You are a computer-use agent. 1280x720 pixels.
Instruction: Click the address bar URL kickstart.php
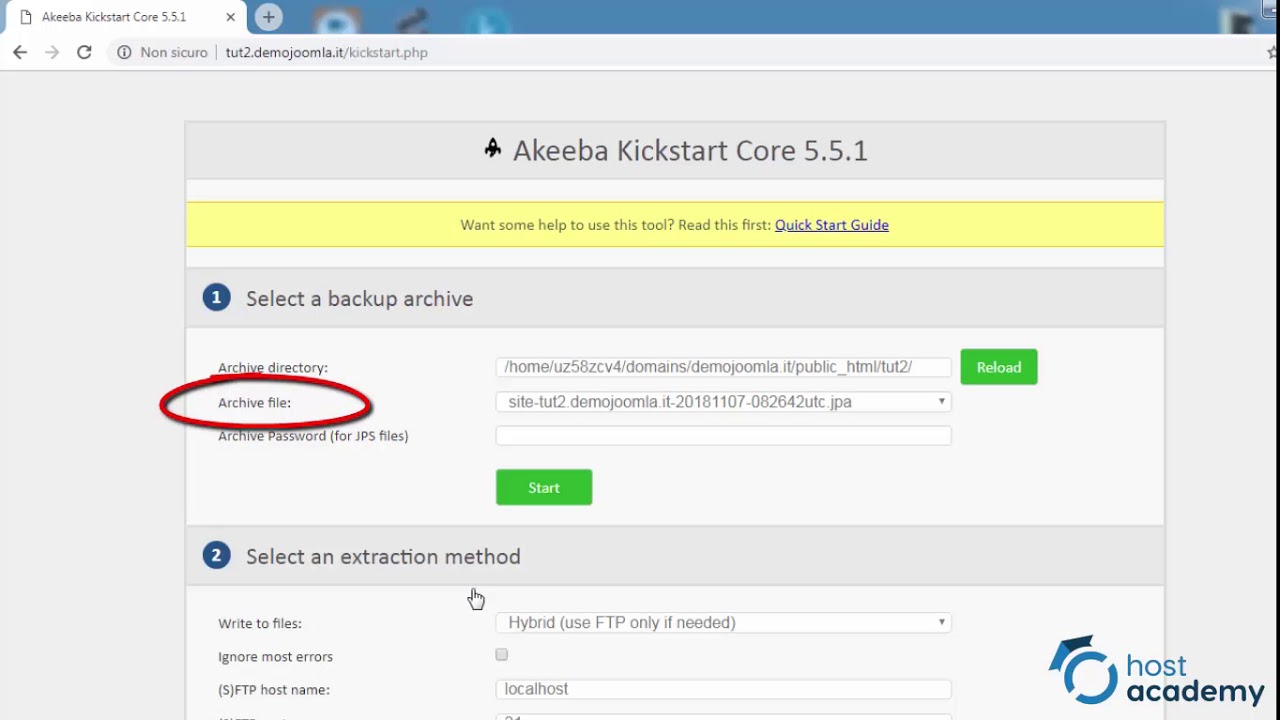[327, 52]
